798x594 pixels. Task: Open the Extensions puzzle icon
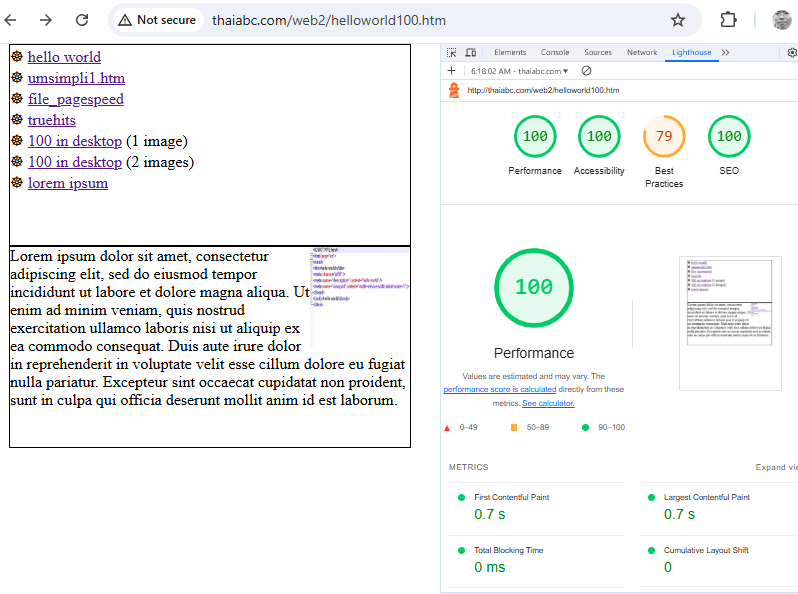point(728,20)
